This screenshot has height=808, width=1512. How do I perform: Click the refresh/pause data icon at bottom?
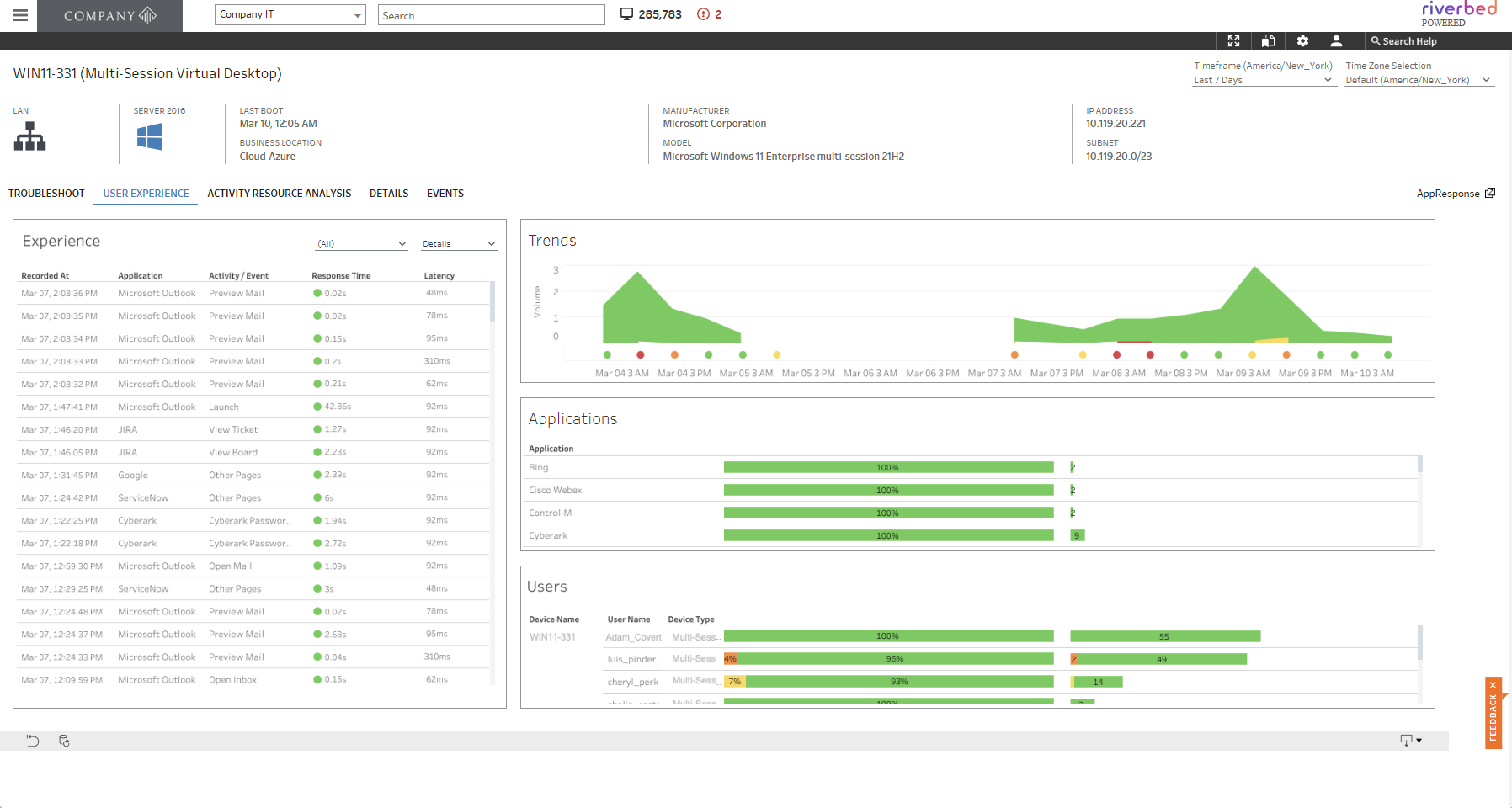pyautogui.click(x=64, y=741)
